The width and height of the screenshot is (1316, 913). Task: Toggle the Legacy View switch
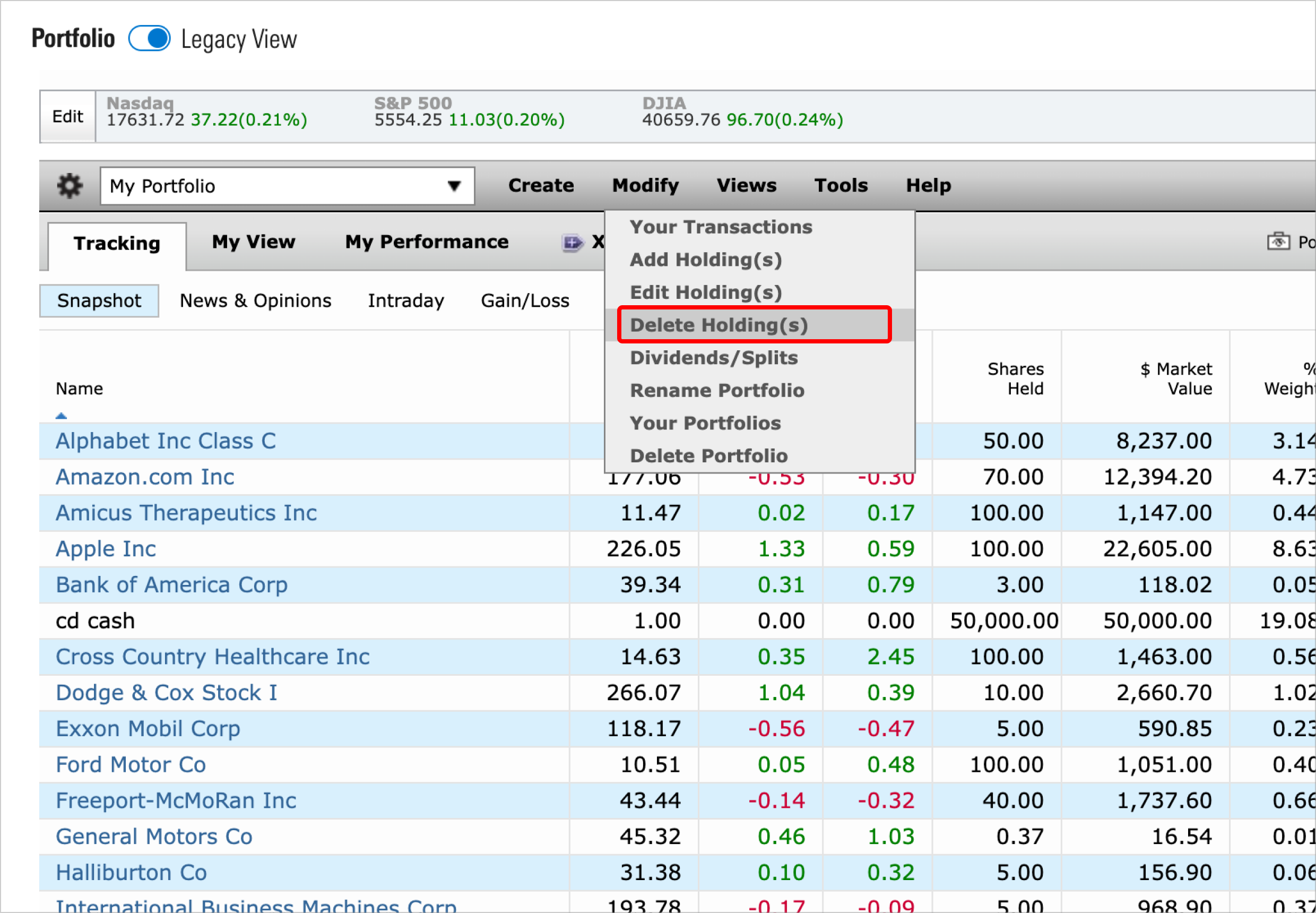click(x=149, y=39)
